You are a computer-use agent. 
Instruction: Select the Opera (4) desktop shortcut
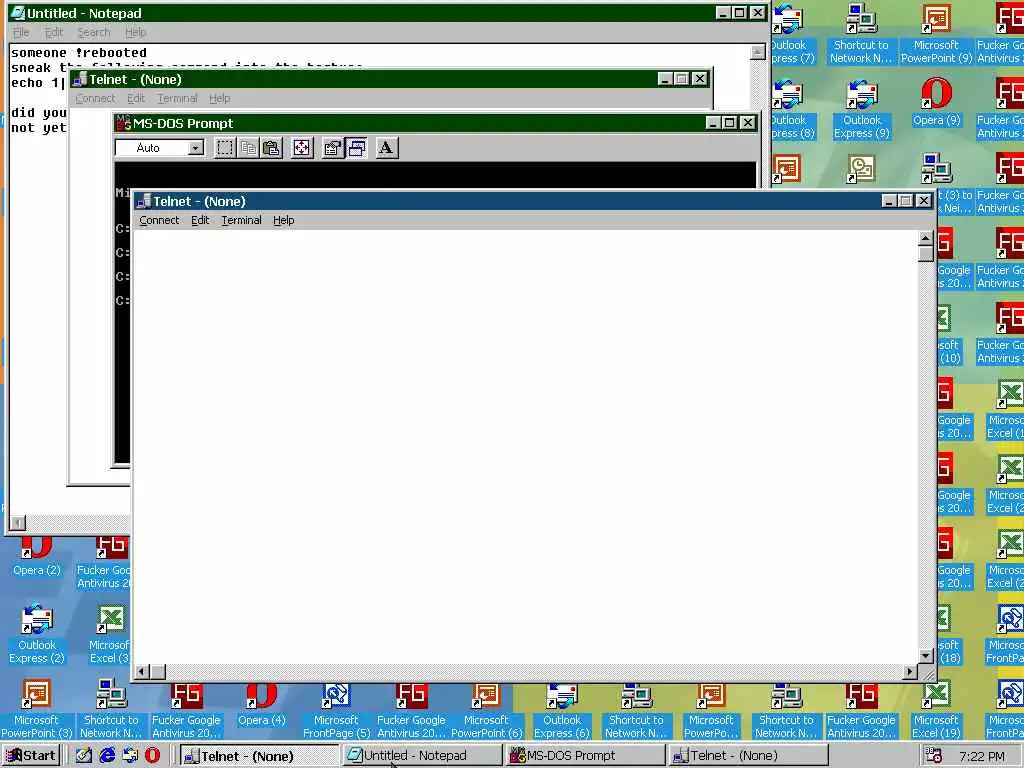point(261,705)
